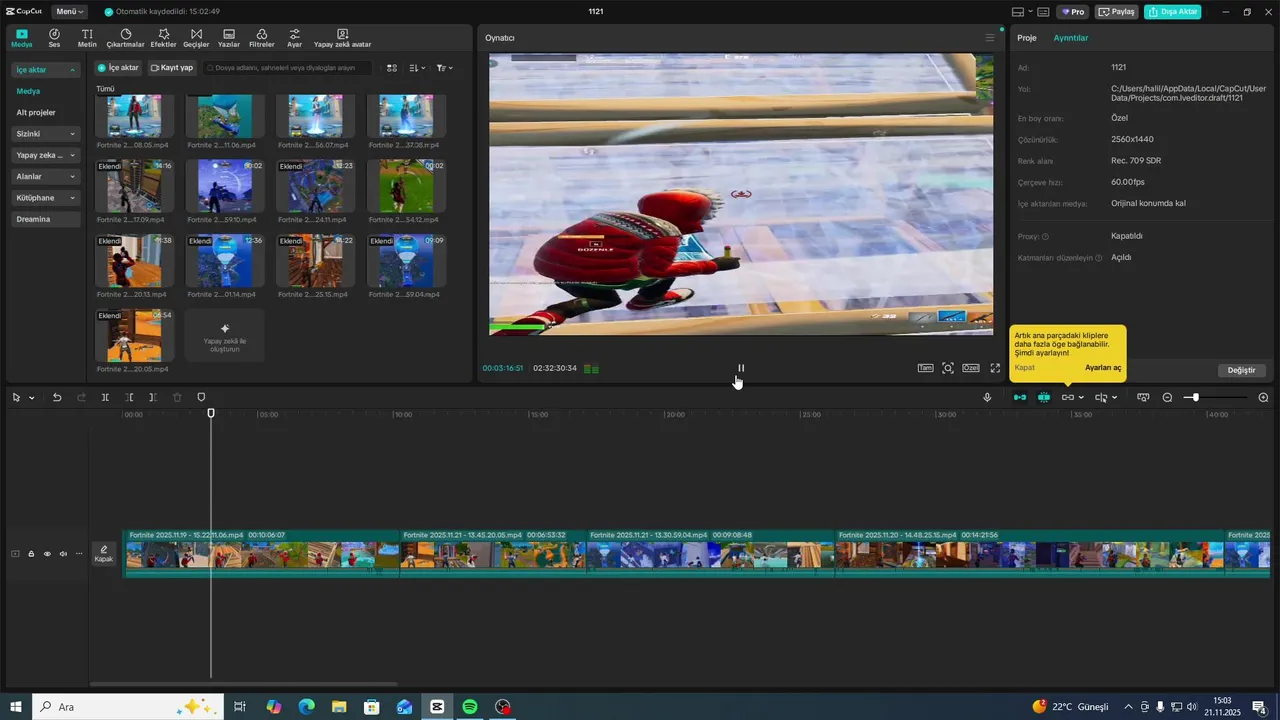Open the player panel menu icon
The width and height of the screenshot is (1280, 720).
[x=990, y=38]
